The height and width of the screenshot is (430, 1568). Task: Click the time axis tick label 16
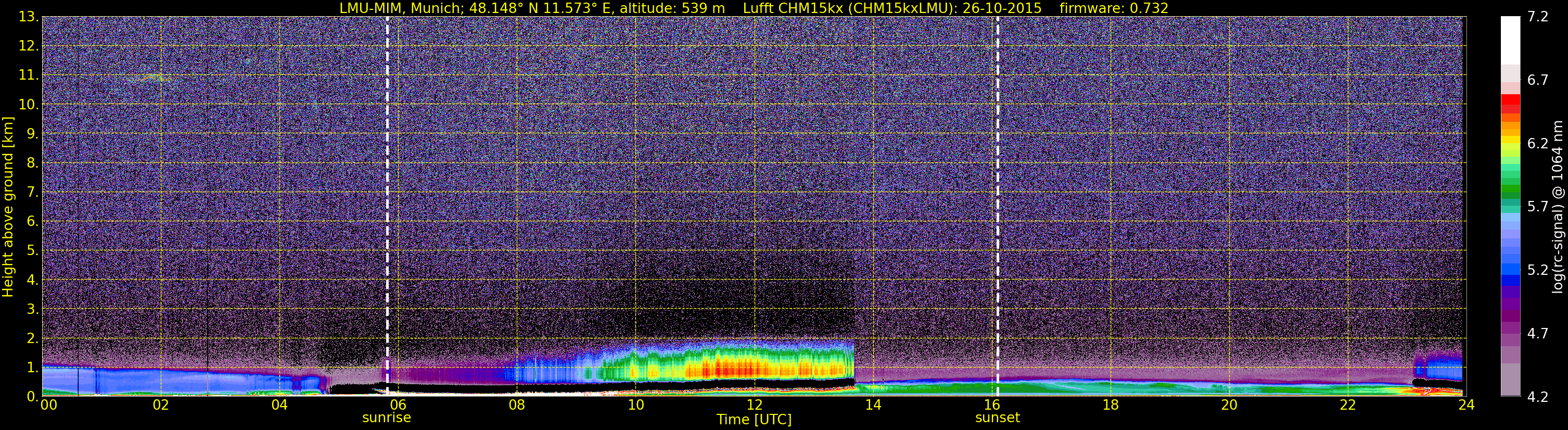pyautogui.click(x=991, y=405)
